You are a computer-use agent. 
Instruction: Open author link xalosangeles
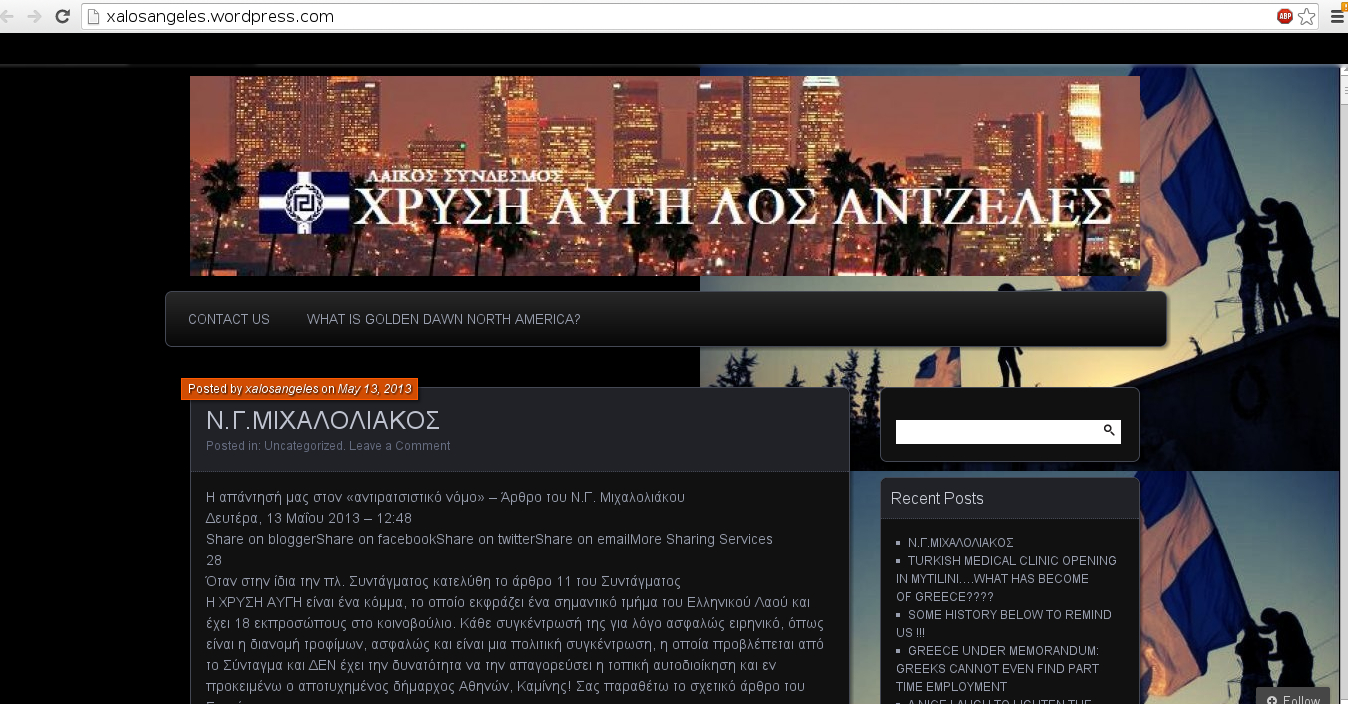coord(282,389)
